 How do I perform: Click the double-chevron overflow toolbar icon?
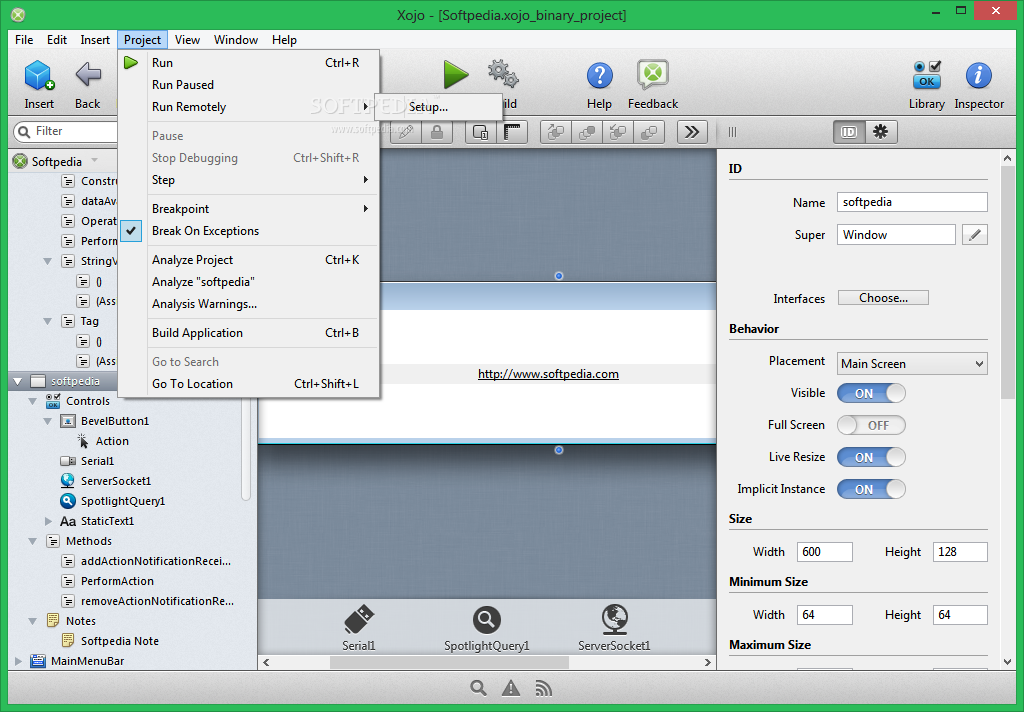pyautogui.click(x=692, y=132)
